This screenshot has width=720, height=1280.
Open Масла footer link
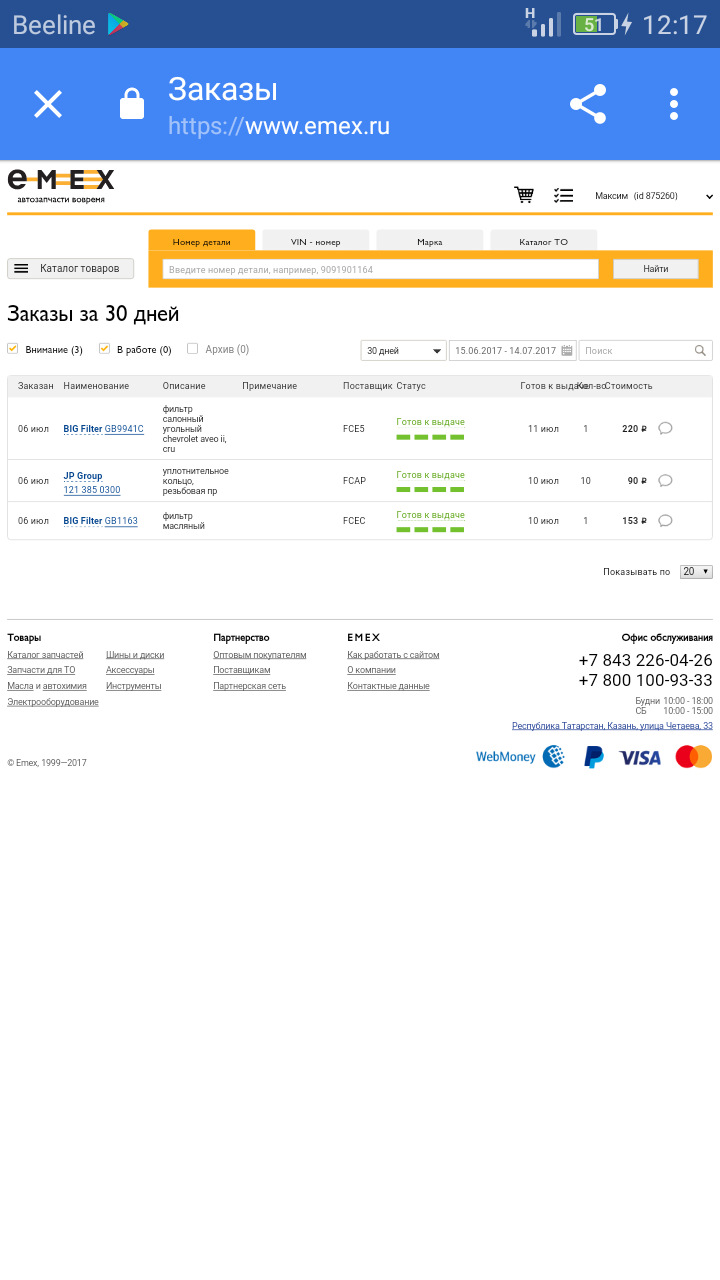[x=20, y=686]
